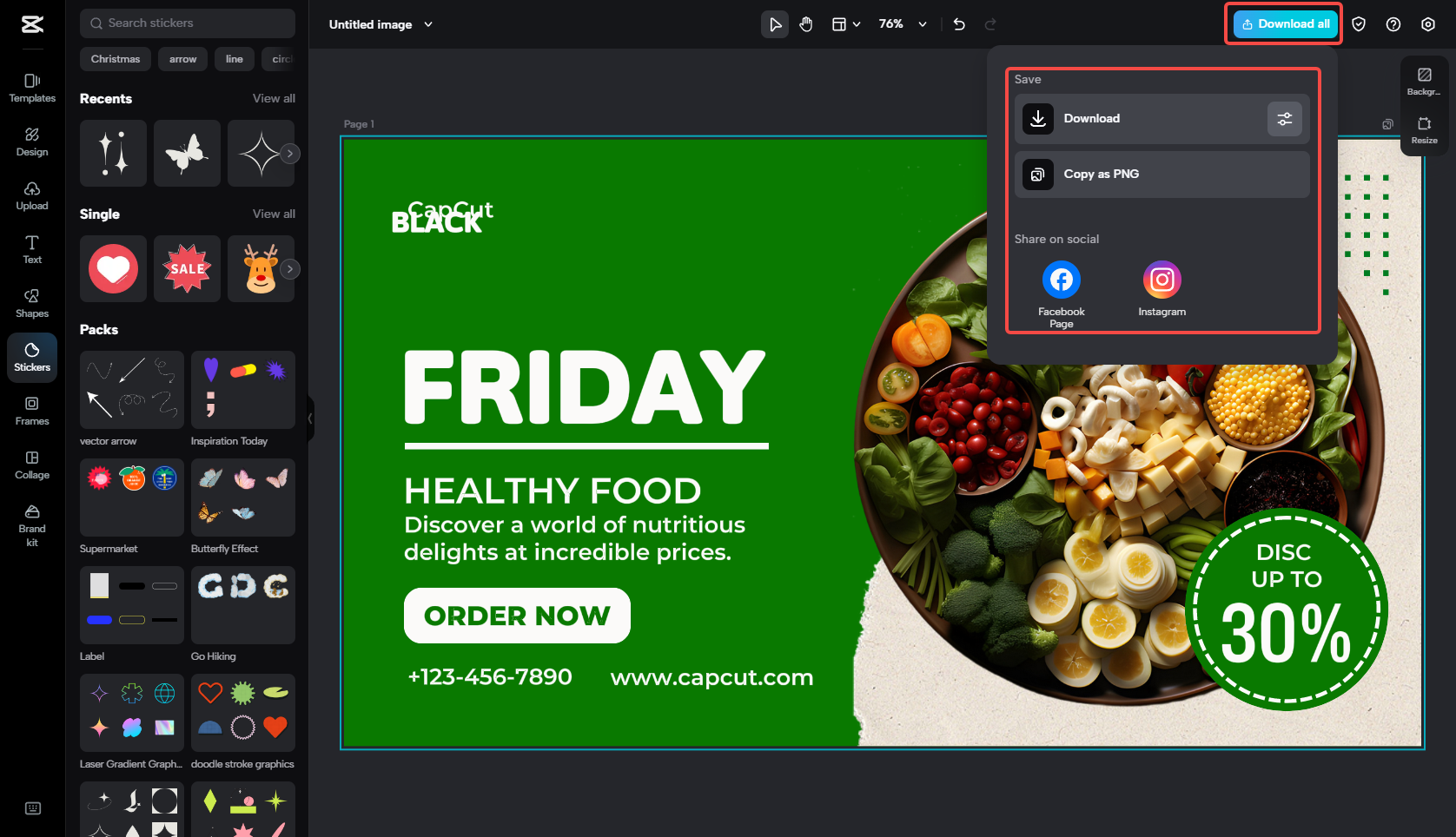1456x837 pixels.
Task: Open the Label sticker pack
Action: [x=132, y=605]
